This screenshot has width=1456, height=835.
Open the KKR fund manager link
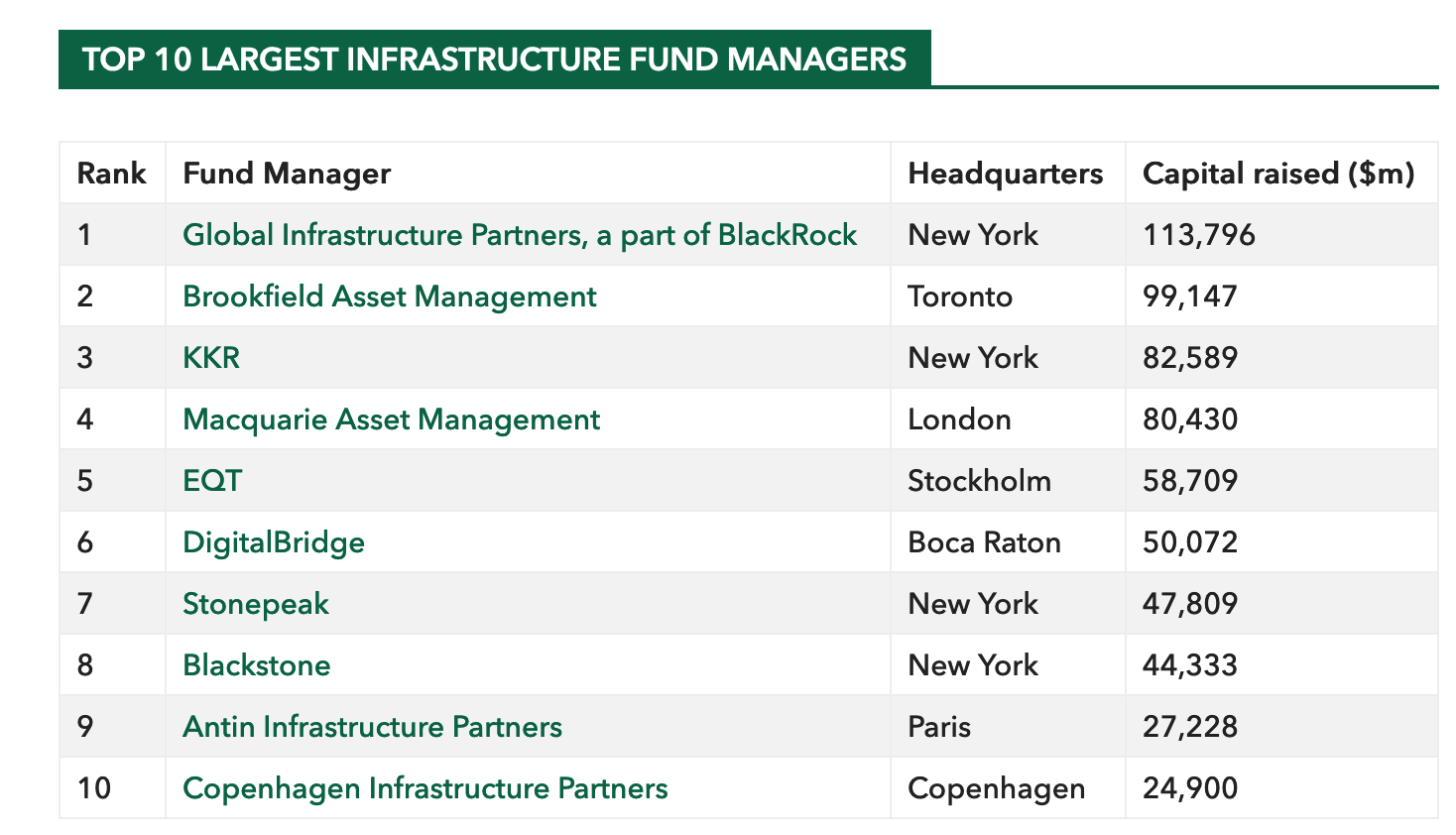tap(211, 358)
